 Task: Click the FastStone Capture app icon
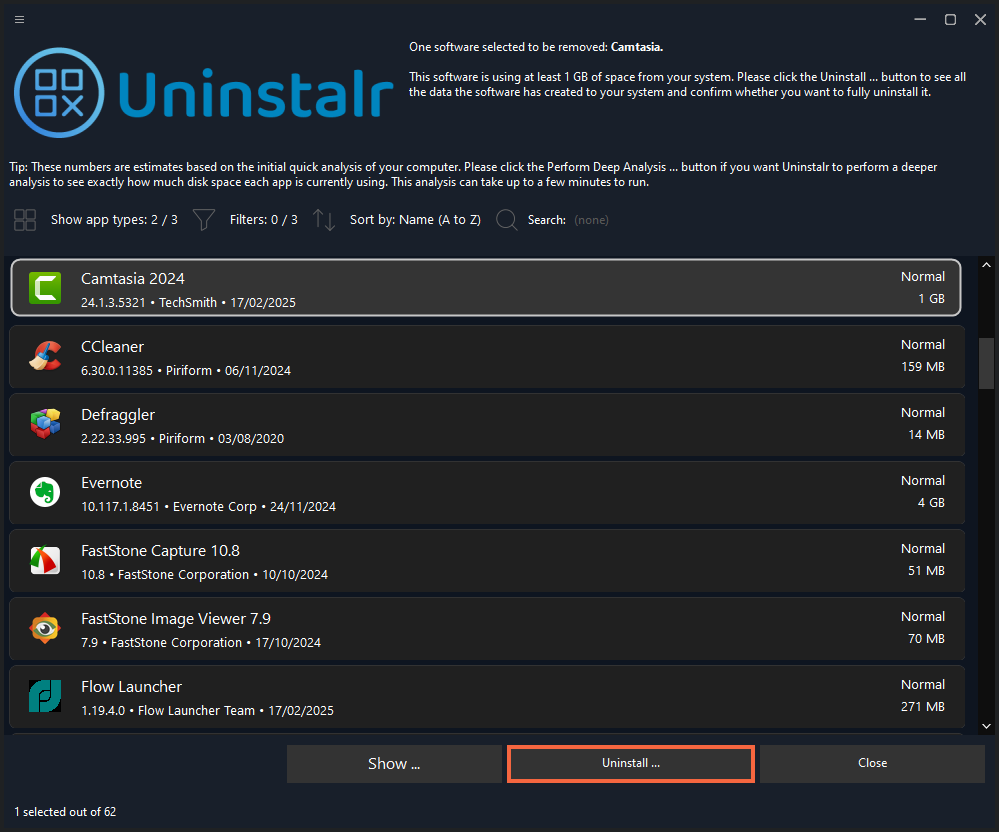[x=45, y=560]
